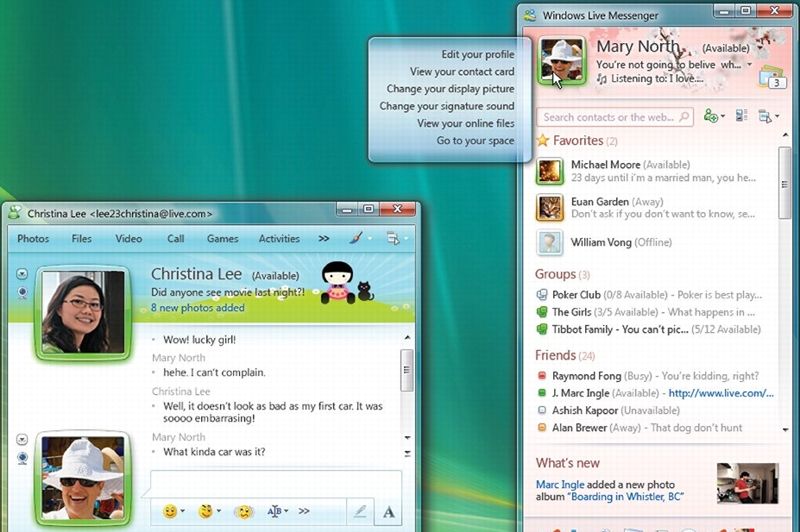Open the emoticon dropdown arrow
The height and width of the screenshot is (532, 800).
coord(182,511)
